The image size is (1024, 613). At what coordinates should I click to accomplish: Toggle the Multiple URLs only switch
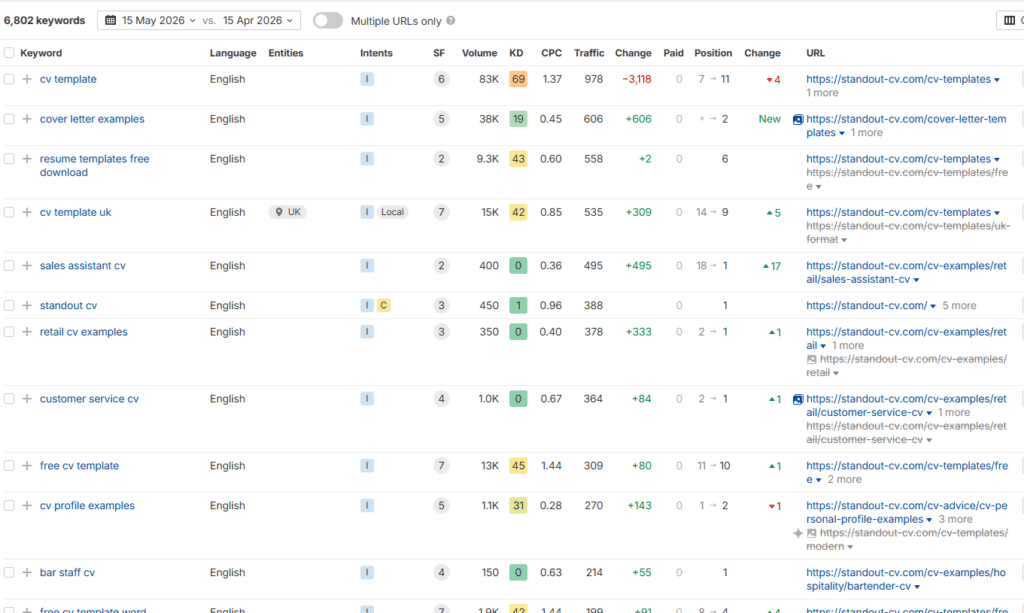tap(328, 20)
